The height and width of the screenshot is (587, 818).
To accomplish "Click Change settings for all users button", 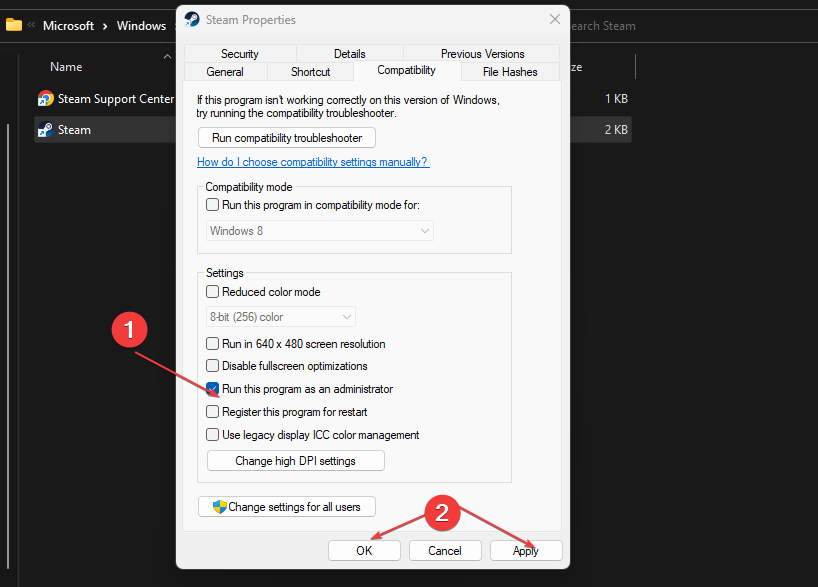I will pyautogui.click(x=287, y=507).
